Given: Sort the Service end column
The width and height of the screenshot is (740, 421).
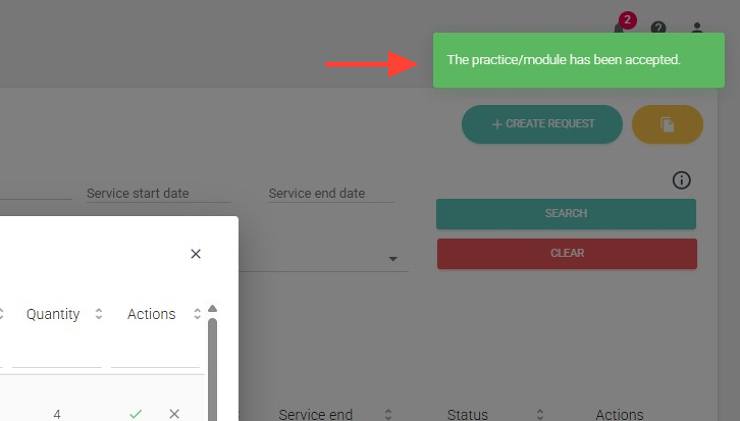Looking at the screenshot, I should tap(387, 414).
